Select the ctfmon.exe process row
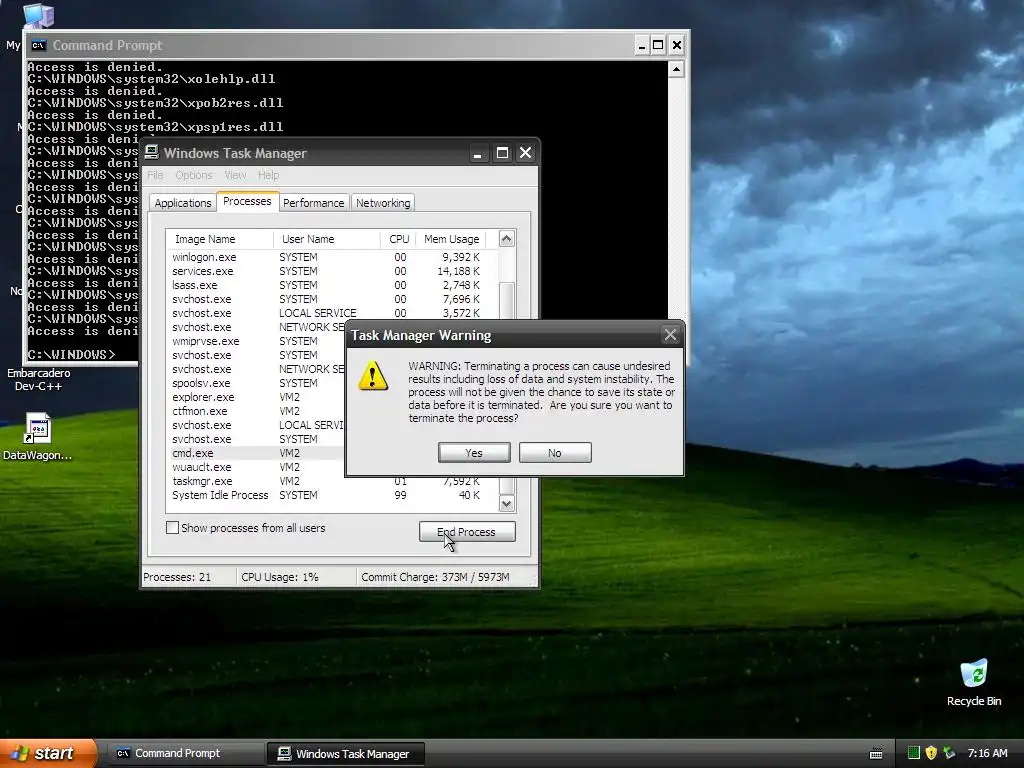The image size is (1024, 768). [256, 411]
